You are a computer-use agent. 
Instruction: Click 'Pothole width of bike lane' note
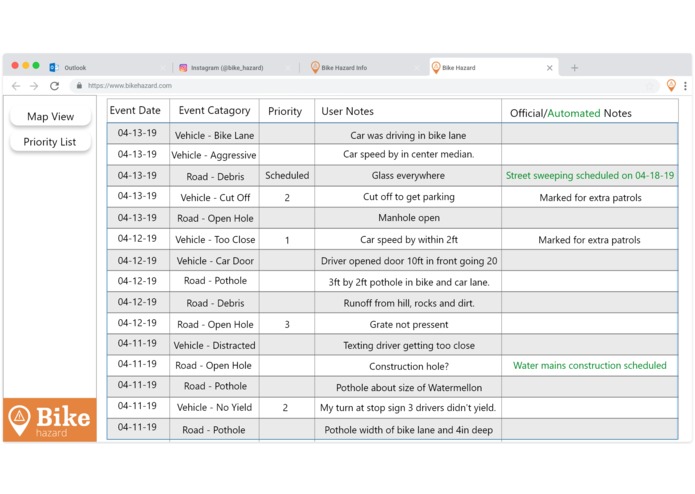(x=409, y=430)
